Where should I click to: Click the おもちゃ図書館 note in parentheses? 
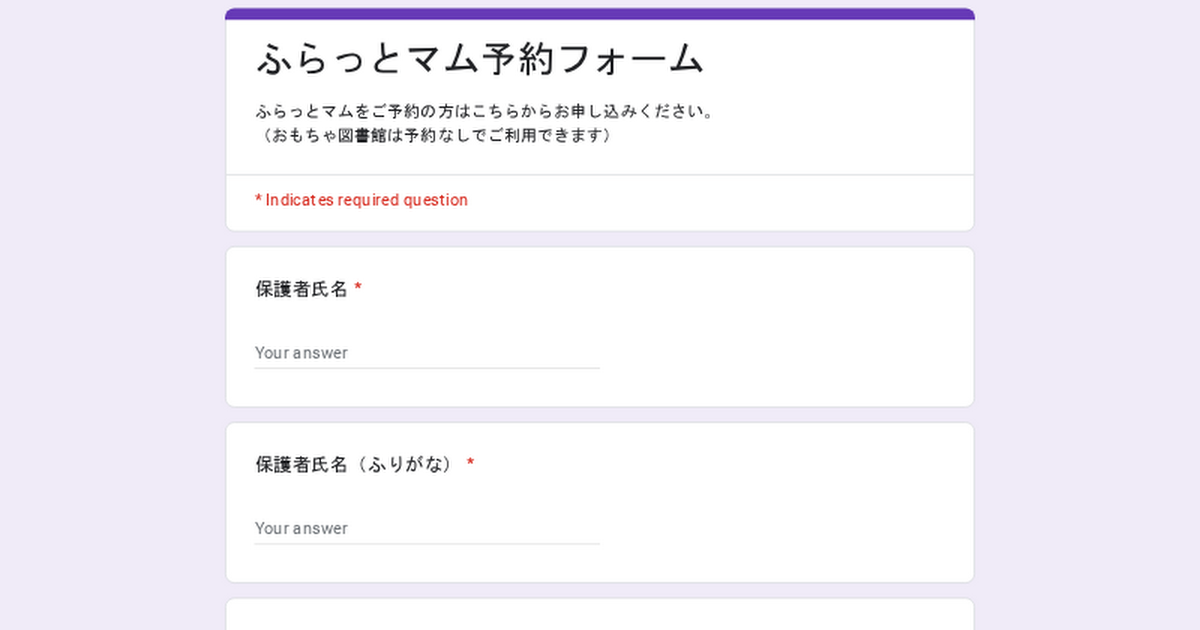(435, 135)
